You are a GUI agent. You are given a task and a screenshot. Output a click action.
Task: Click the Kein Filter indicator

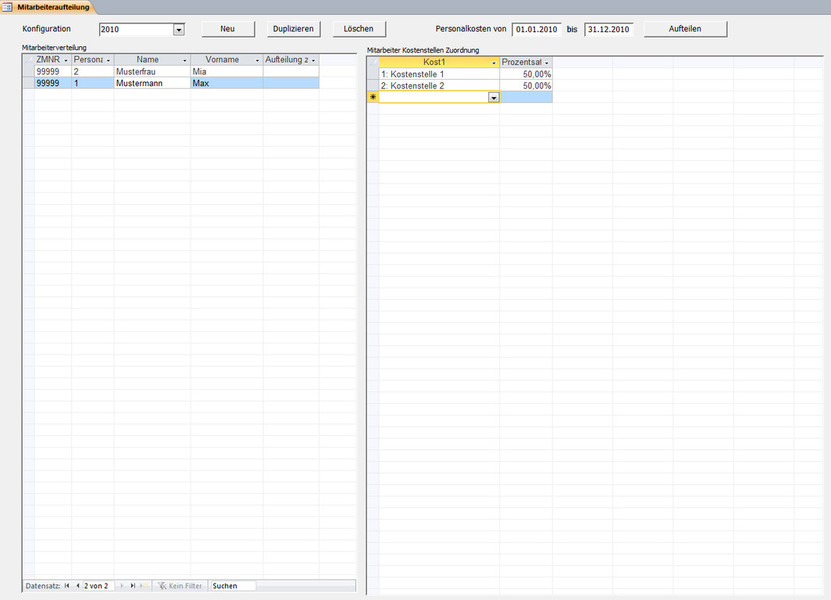coord(180,586)
